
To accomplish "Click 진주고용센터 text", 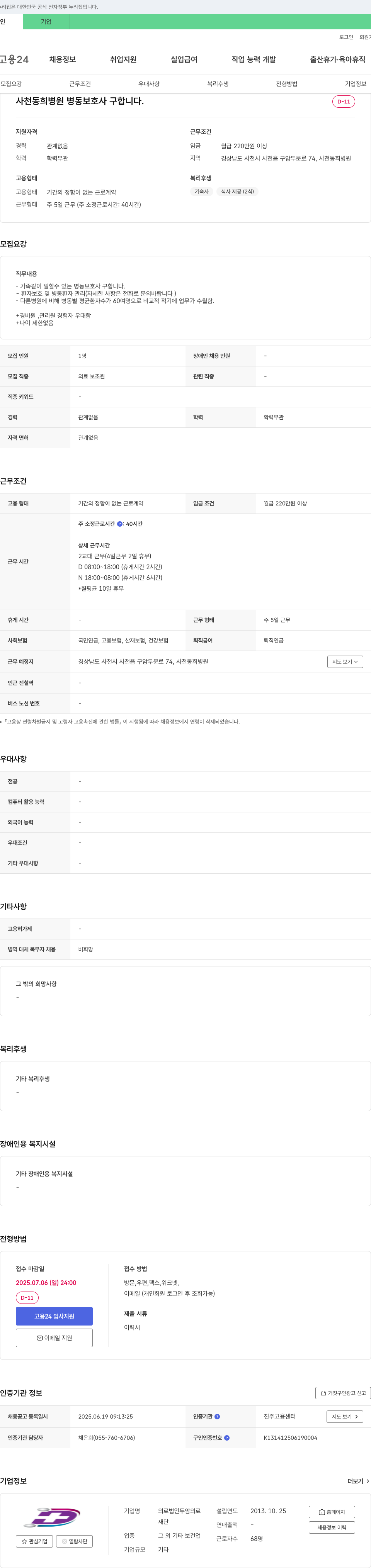I will pyautogui.click(x=280, y=1416).
